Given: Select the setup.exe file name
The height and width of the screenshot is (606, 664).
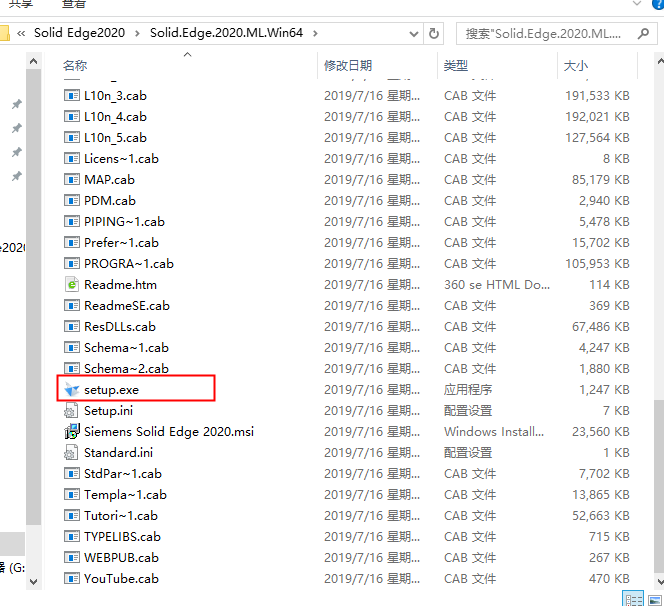Looking at the screenshot, I should [111, 390].
